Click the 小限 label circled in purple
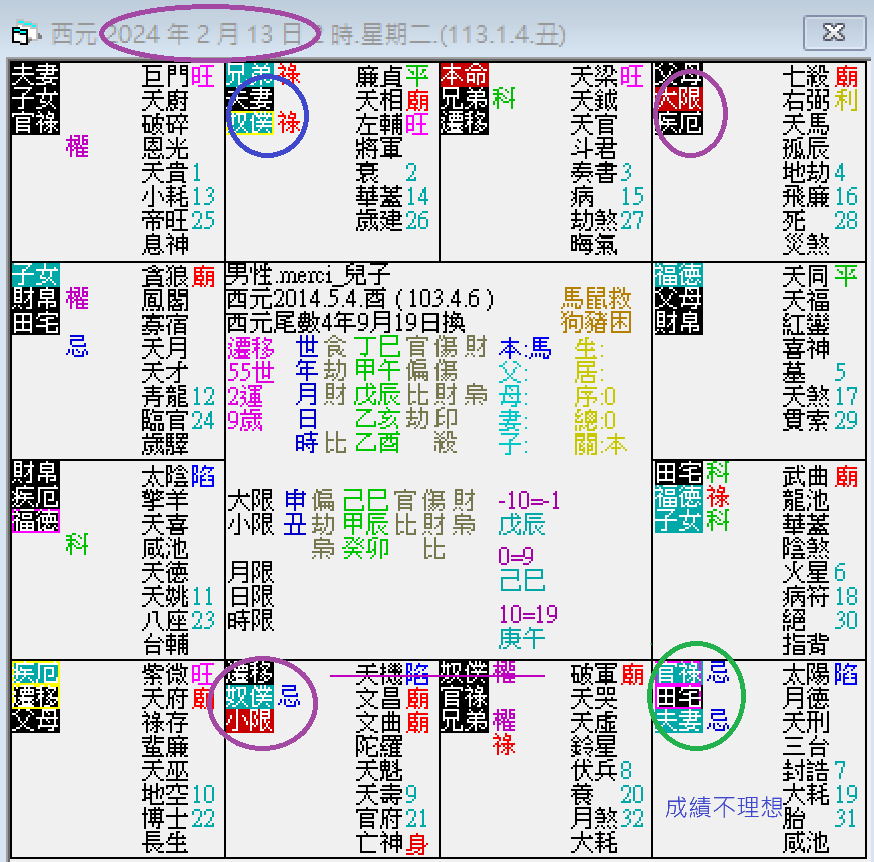874x862 pixels. (250, 721)
